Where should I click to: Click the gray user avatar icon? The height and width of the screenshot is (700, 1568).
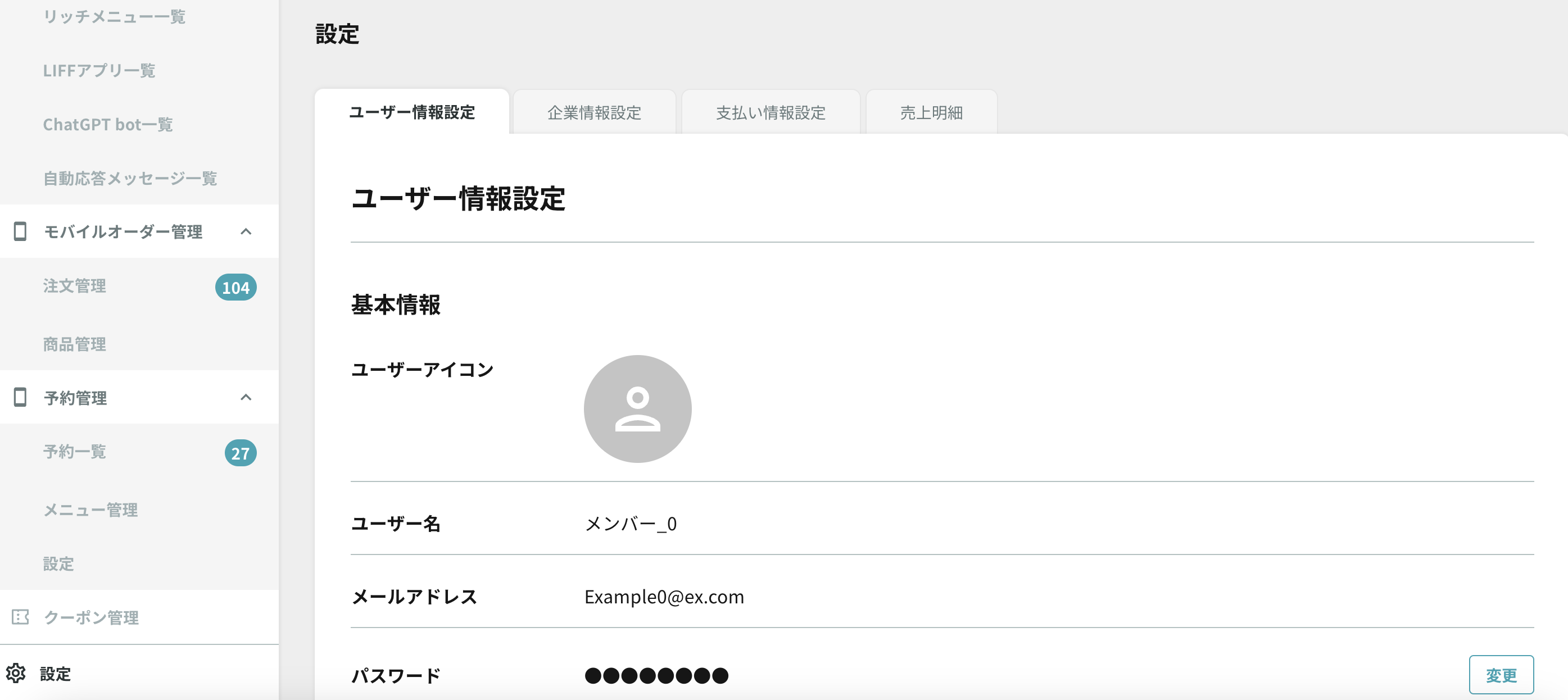point(637,409)
